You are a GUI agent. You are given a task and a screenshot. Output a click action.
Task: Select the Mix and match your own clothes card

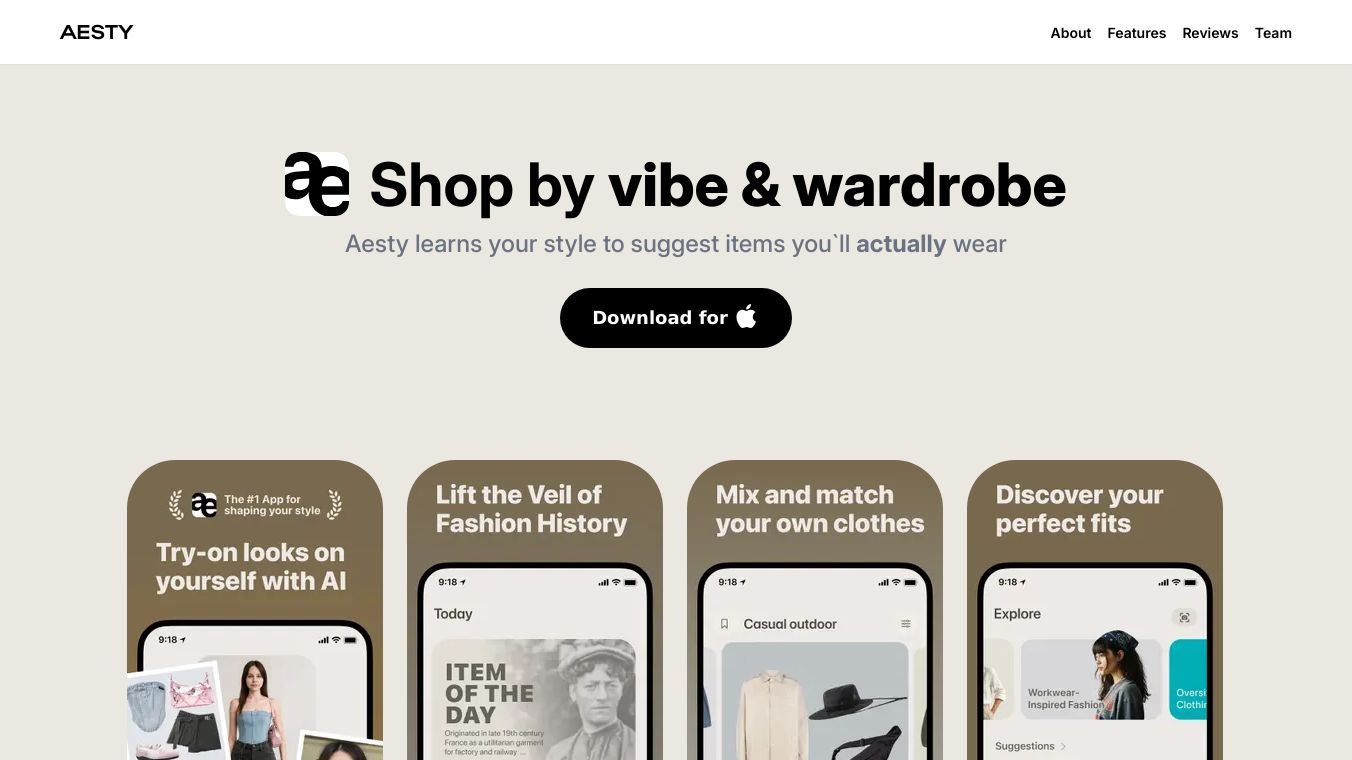[x=815, y=610]
